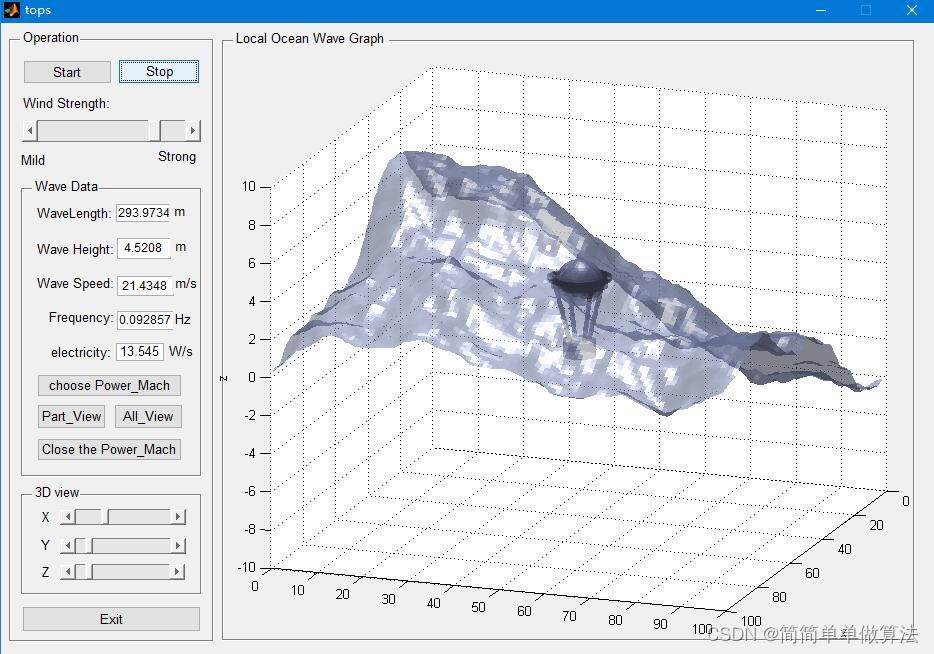Select the Wave Height value field

[144, 248]
